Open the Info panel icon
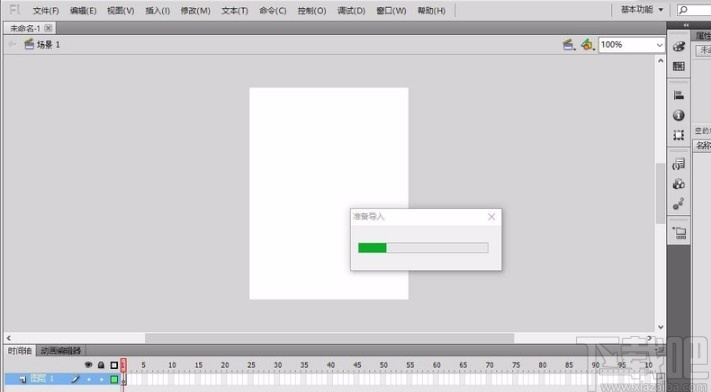This screenshot has width=711, height=392. point(679,115)
